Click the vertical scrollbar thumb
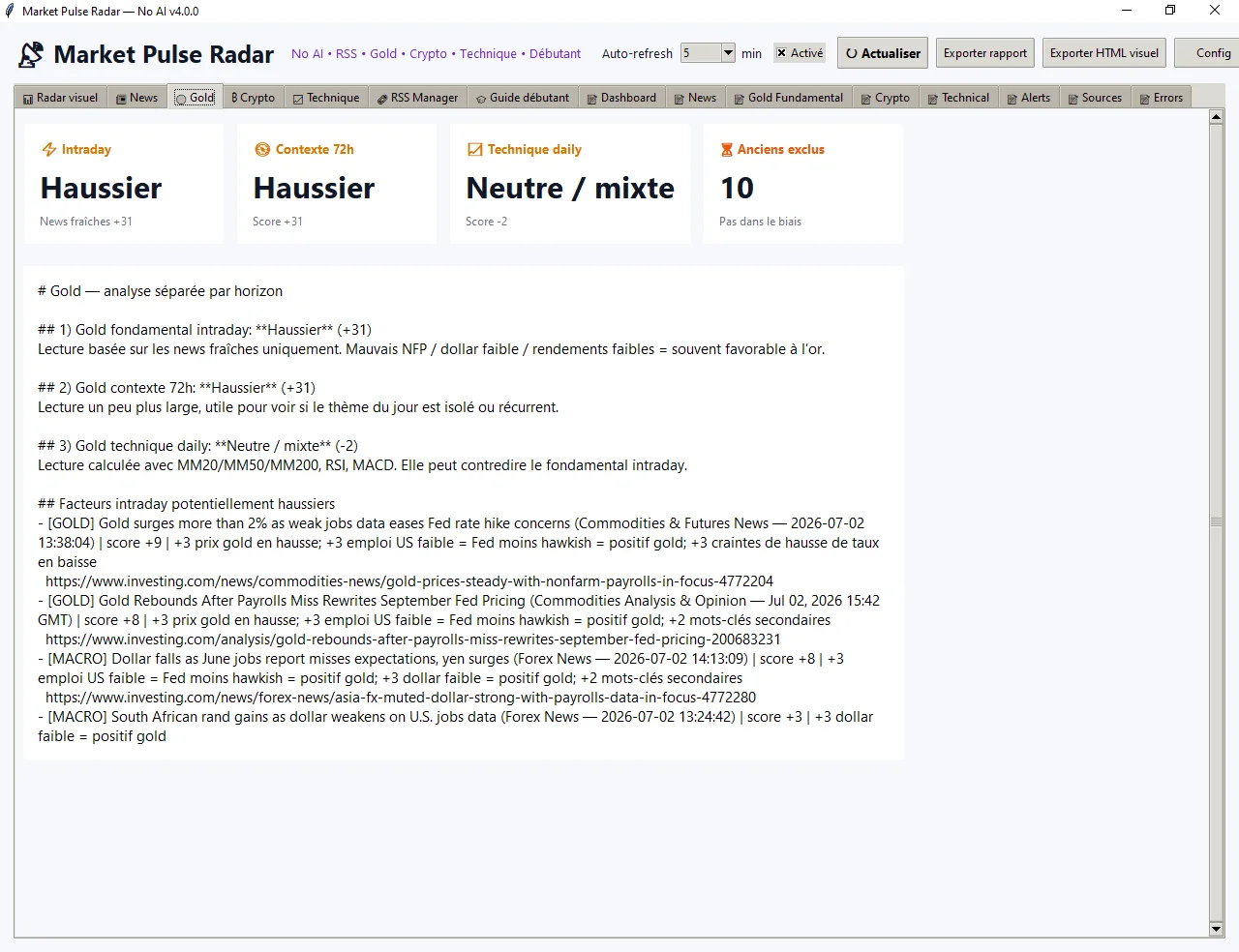Screen dimensions: 1239x952 (1217, 521)
